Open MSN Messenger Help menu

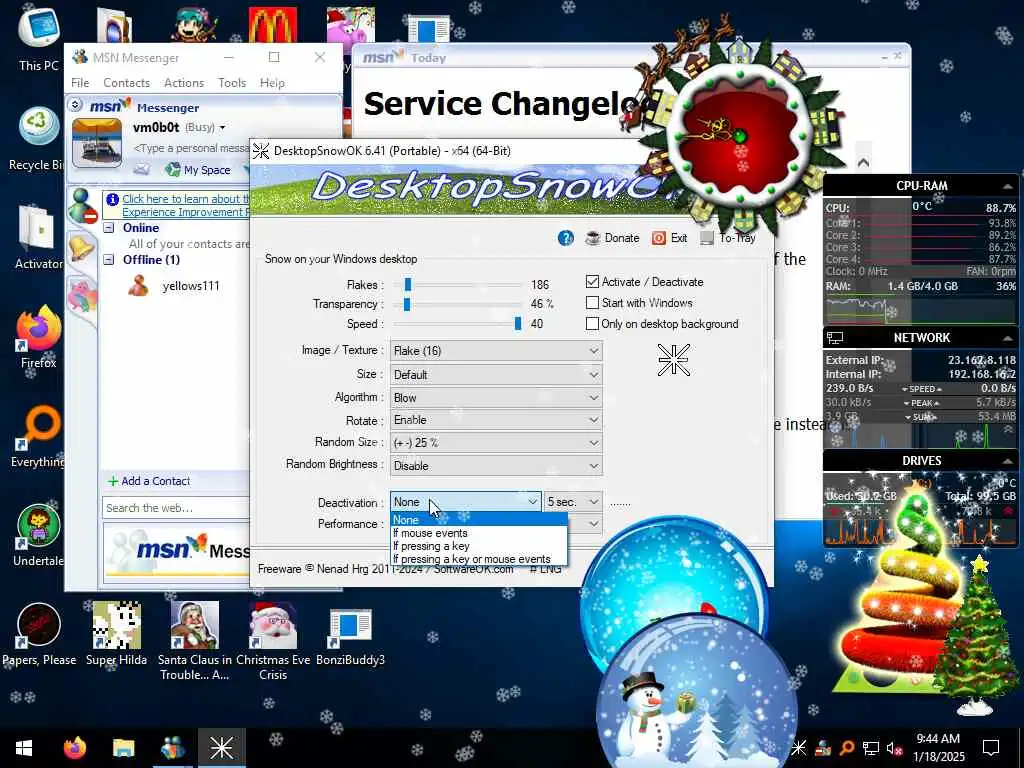(272, 83)
